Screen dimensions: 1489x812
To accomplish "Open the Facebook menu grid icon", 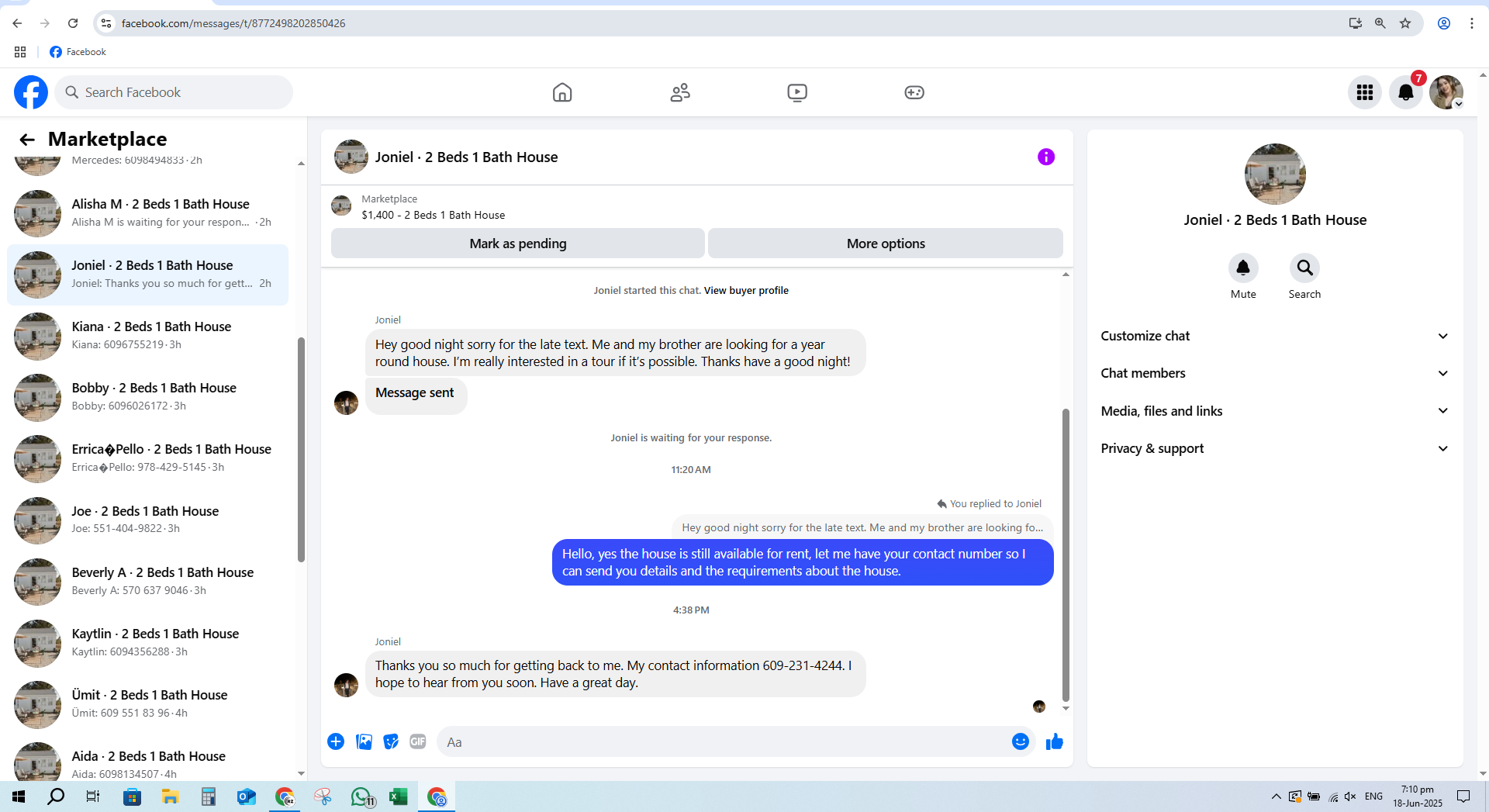I will (x=1365, y=92).
